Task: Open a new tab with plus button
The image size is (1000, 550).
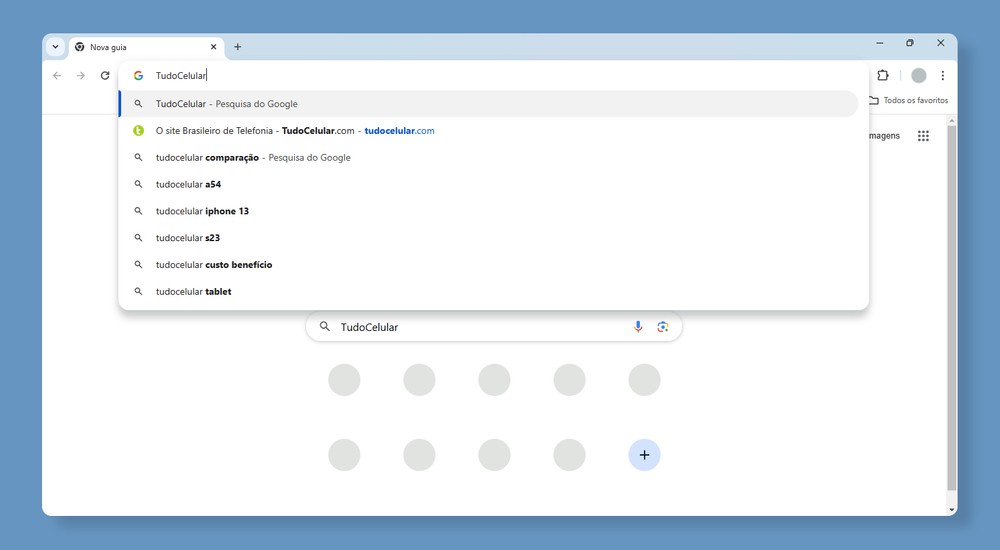Action: click(x=237, y=47)
